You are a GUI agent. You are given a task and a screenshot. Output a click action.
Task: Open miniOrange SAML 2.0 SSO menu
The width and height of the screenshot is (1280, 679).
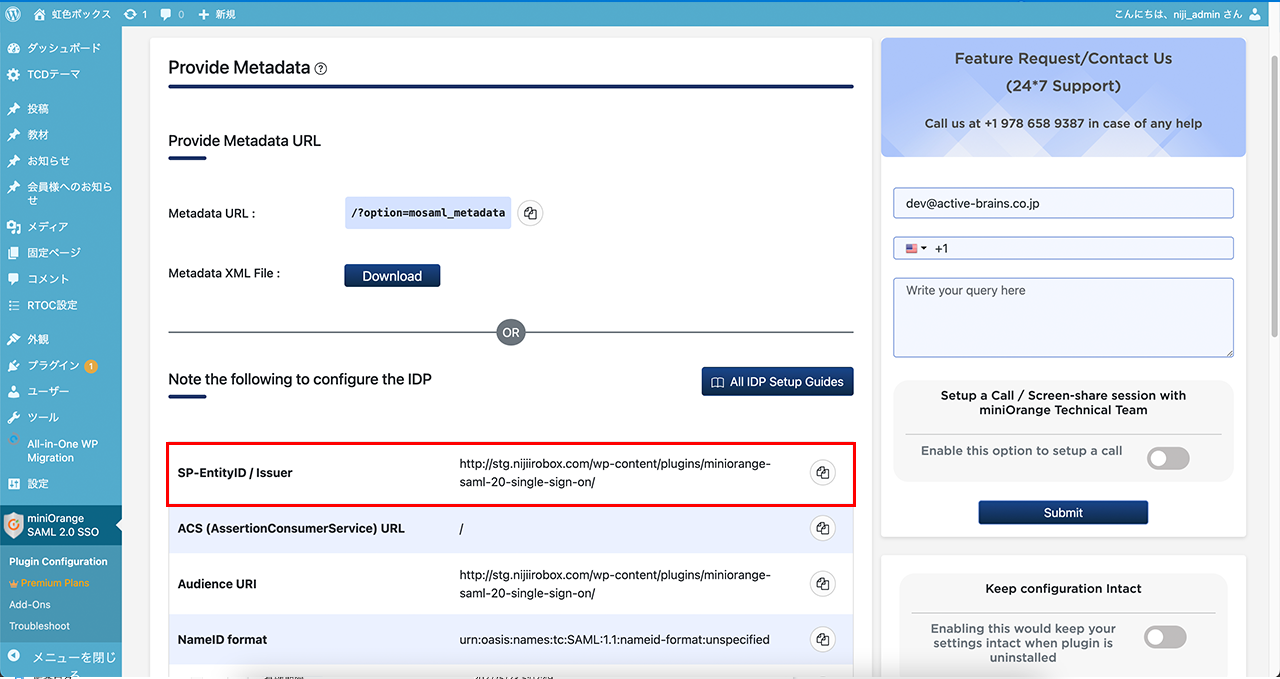pos(61,524)
